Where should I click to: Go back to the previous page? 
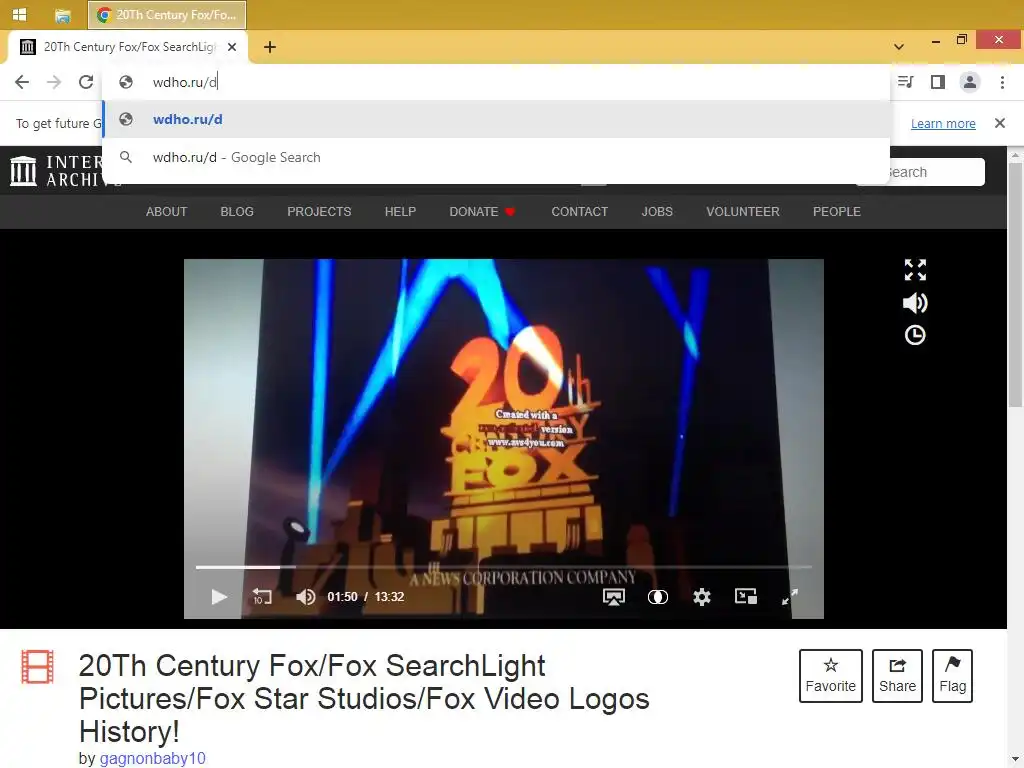click(22, 82)
